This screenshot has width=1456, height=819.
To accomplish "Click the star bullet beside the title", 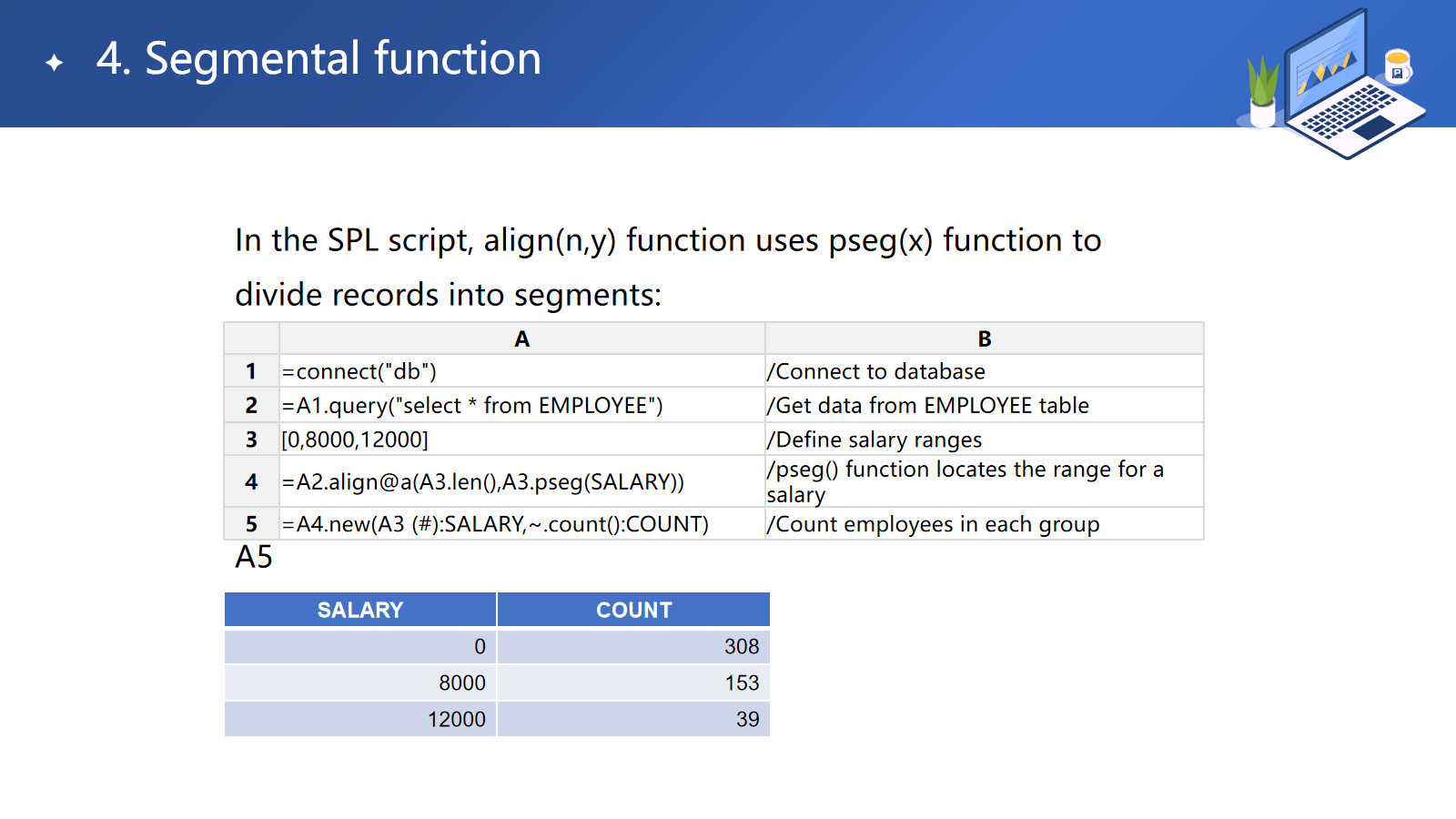I will (x=55, y=62).
